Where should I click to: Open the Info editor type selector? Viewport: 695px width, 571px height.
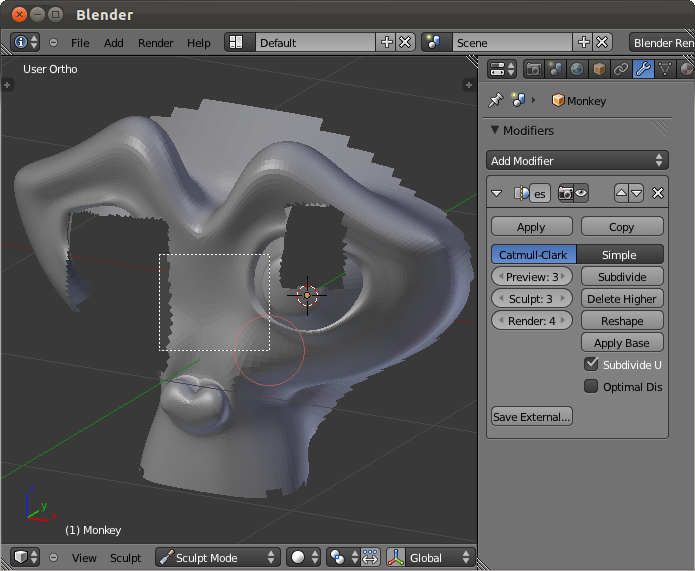[25, 43]
